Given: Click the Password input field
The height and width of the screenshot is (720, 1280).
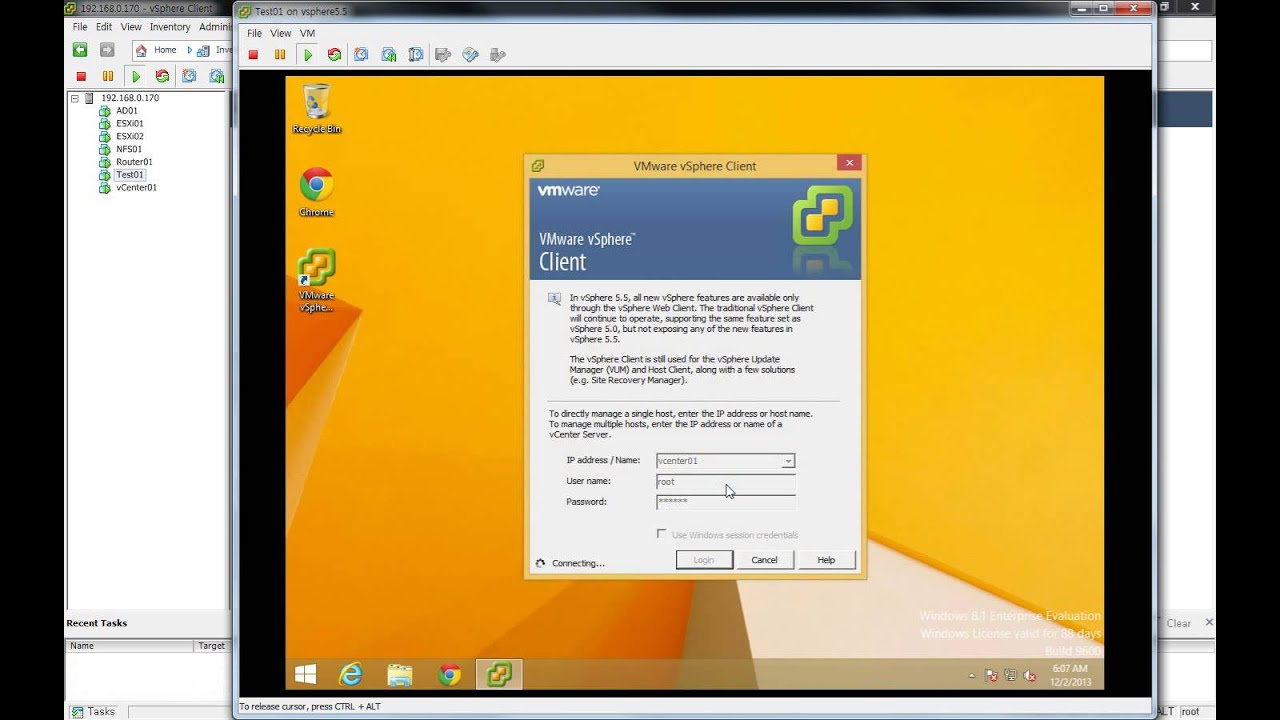Looking at the screenshot, I should pos(726,502).
